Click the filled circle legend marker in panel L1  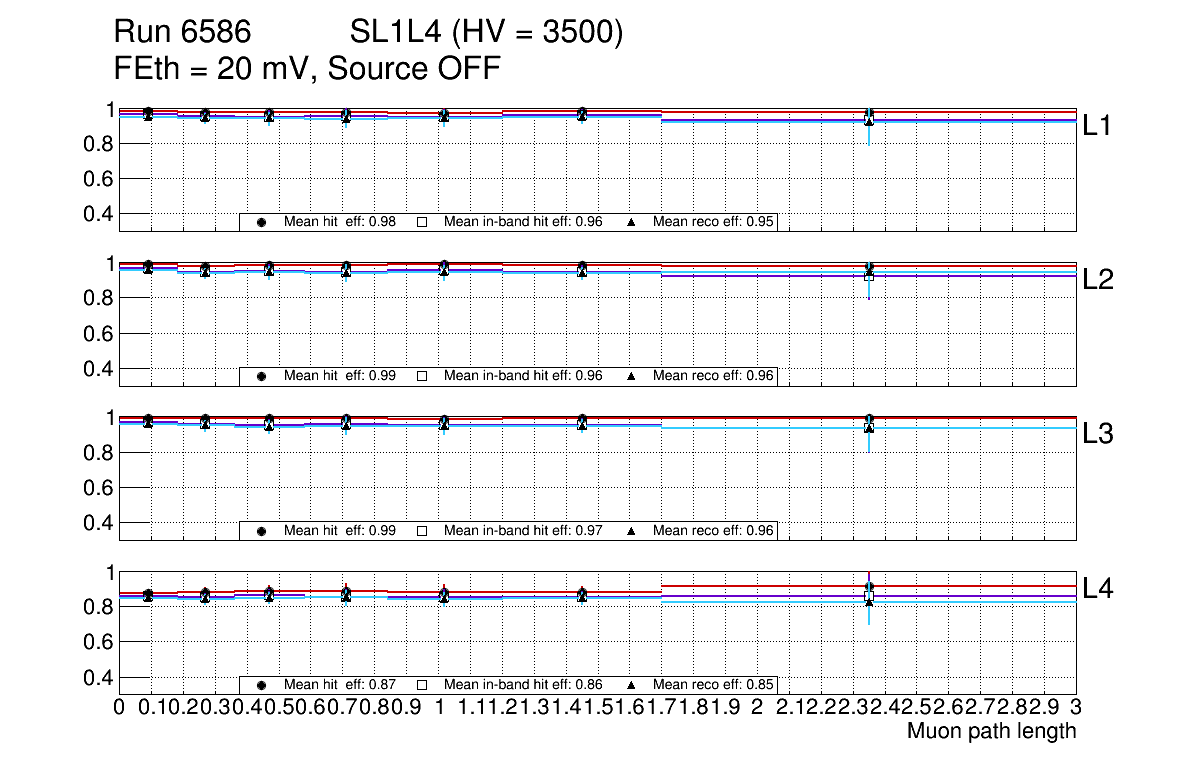click(261, 222)
